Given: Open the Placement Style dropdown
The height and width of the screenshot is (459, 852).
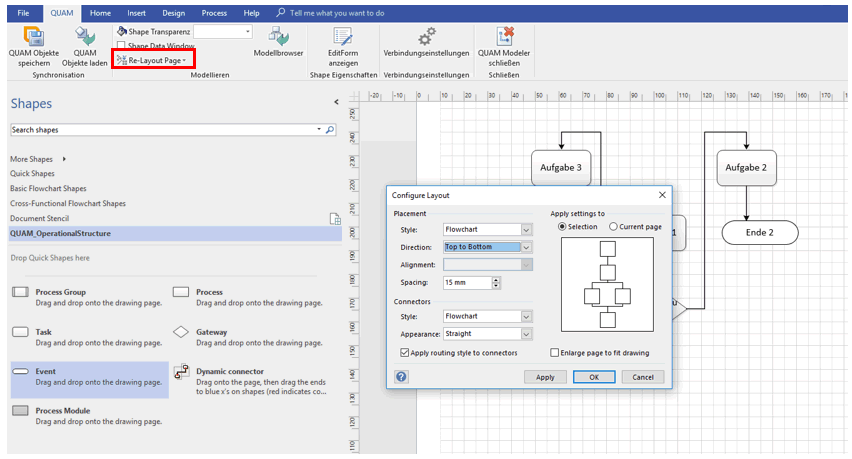Looking at the screenshot, I should point(526,230).
